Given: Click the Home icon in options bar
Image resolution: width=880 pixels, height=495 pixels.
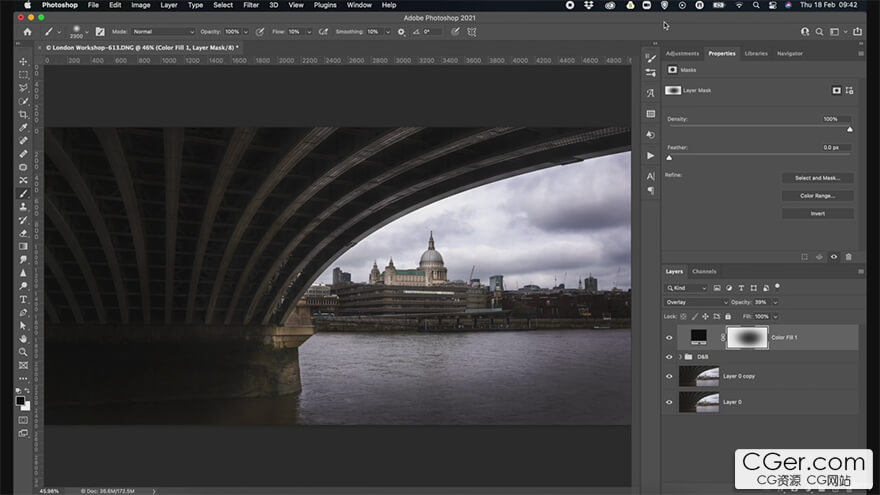Looking at the screenshot, I should [x=28, y=32].
